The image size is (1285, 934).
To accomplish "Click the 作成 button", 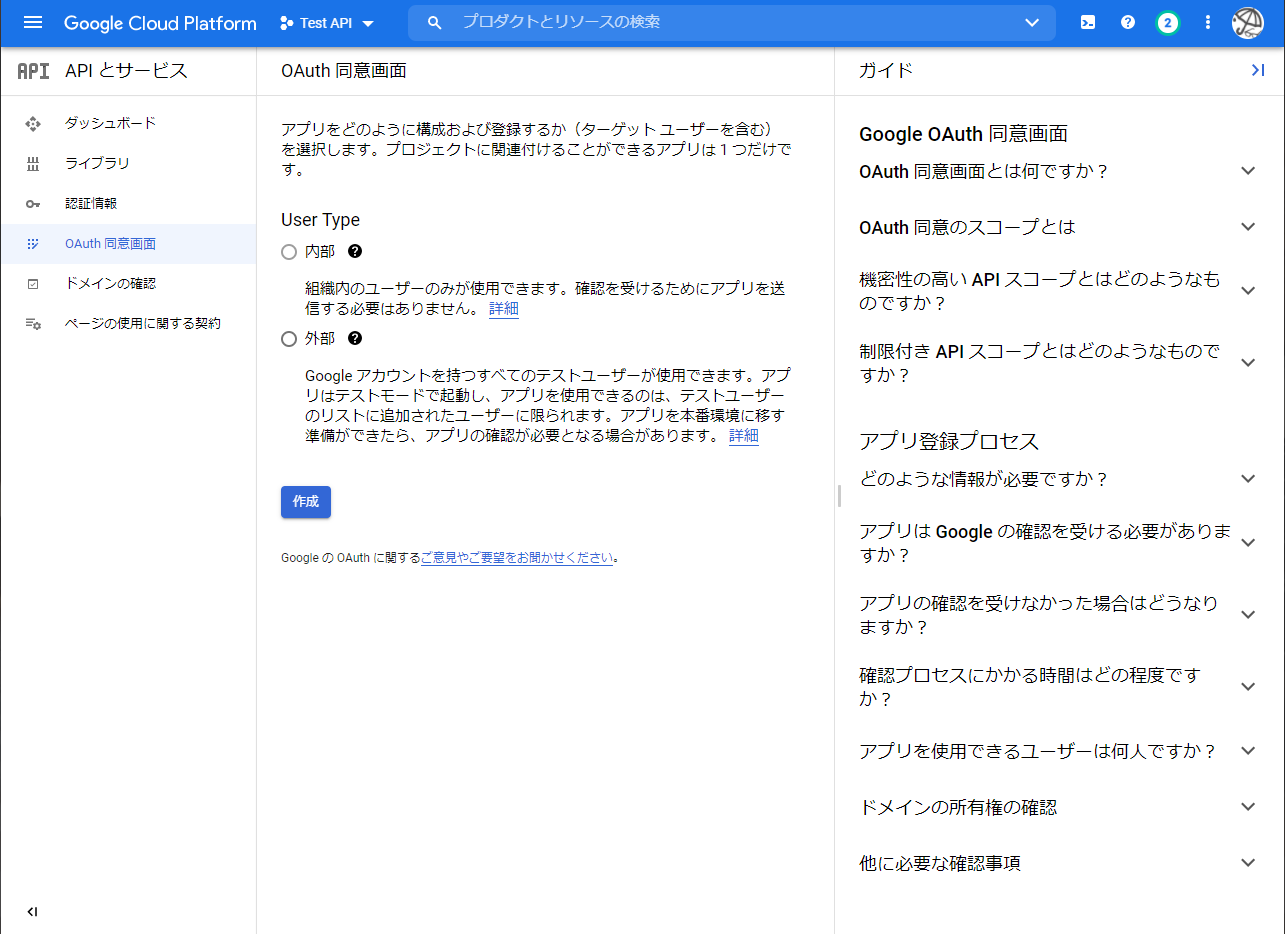I will click(x=306, y=502).
